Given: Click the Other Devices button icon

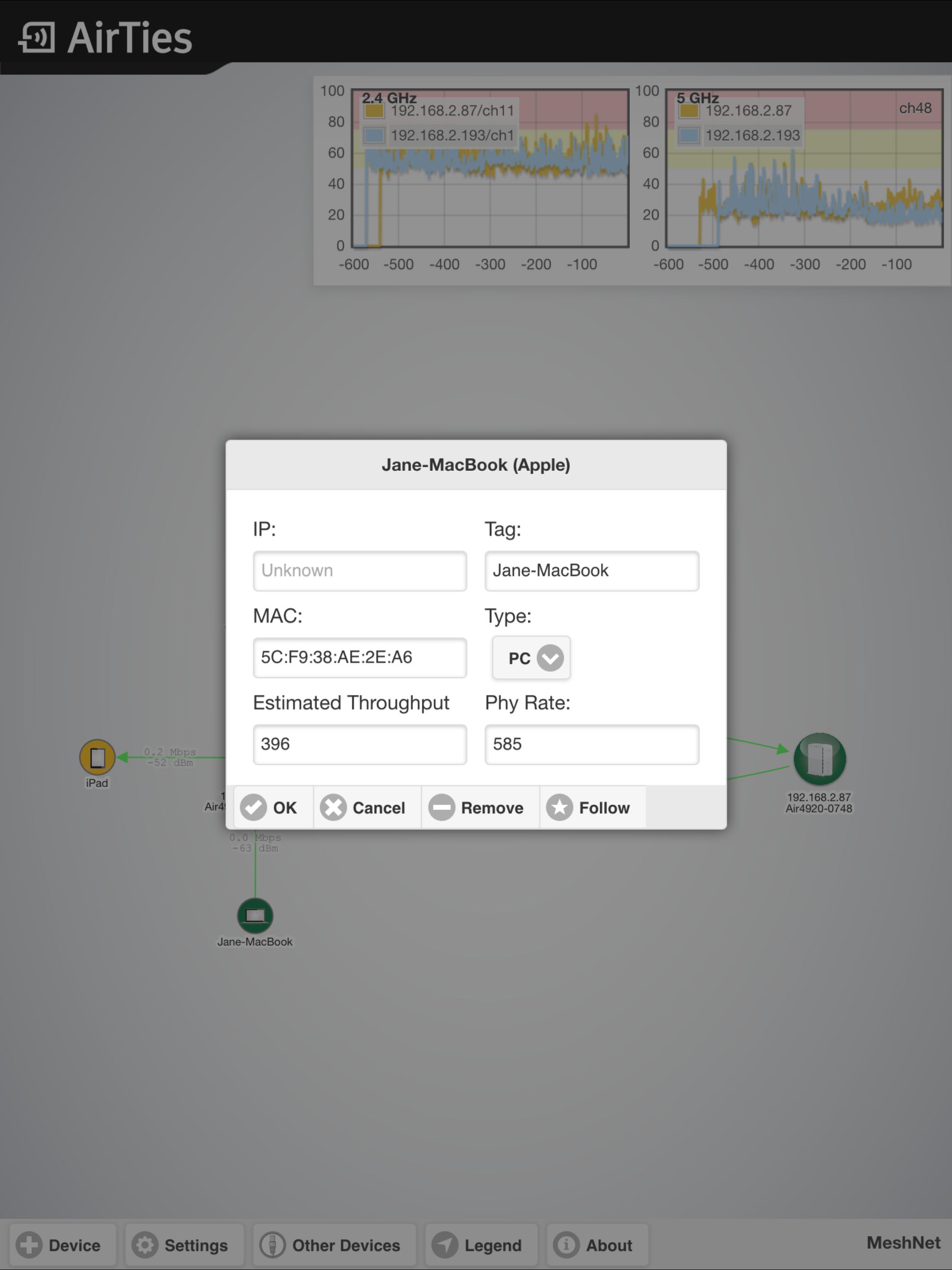Looking at the screenshot, I should pyautogui.click(x=273, y=1245).
